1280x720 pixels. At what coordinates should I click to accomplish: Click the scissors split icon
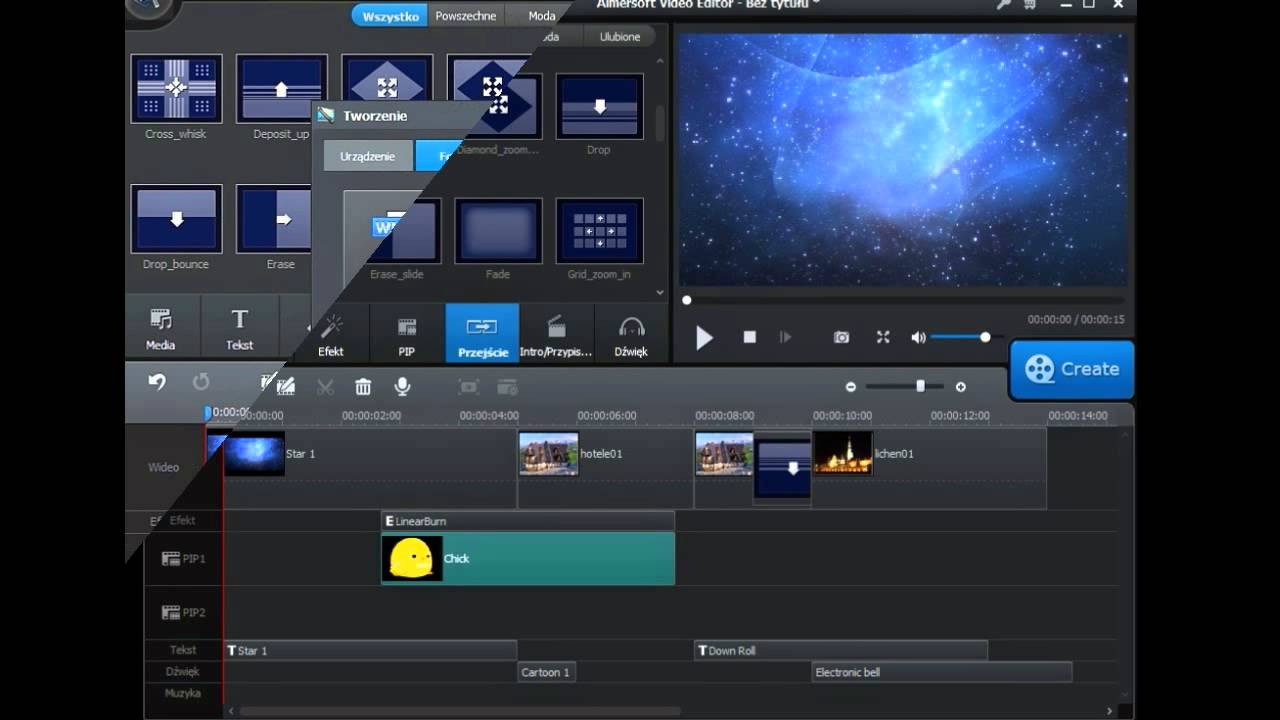tap(325, 386)
